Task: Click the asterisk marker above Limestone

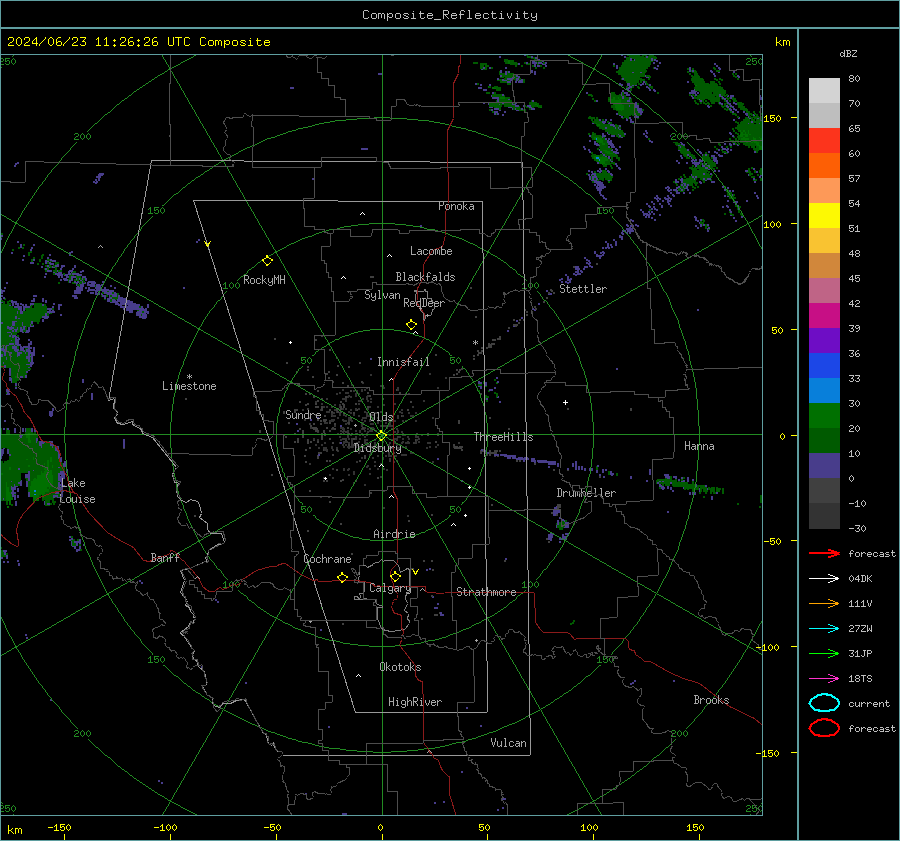Action: pos(189,377)
